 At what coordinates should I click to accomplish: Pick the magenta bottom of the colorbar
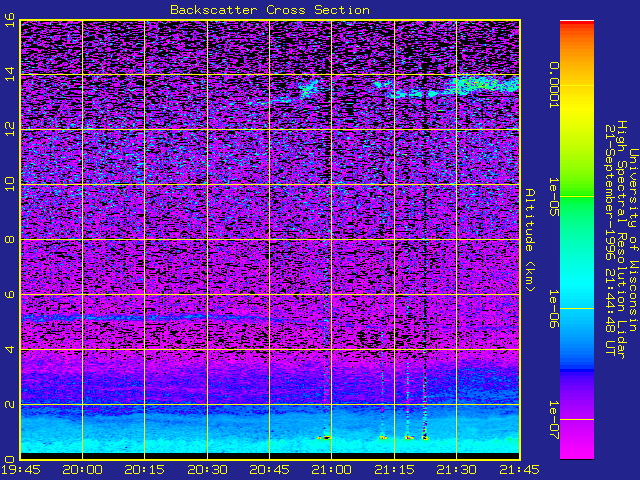[577, 447]
